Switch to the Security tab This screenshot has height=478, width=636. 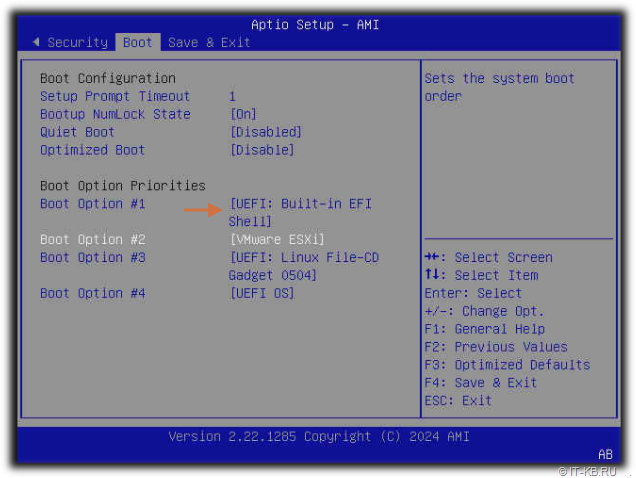pyautogui.click(x=77, y=42)
